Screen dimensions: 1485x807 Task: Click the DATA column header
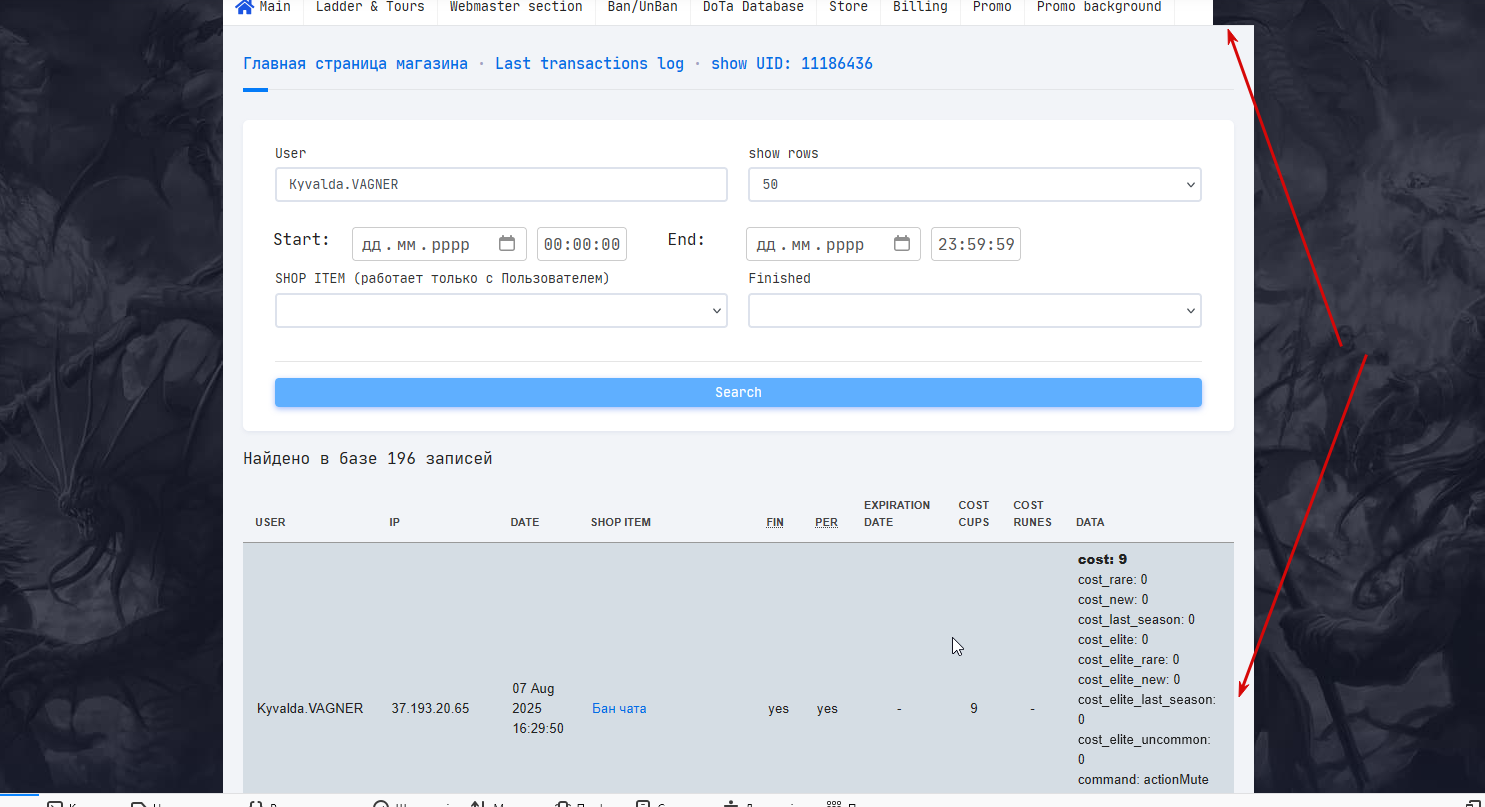tap(1090, 522)
